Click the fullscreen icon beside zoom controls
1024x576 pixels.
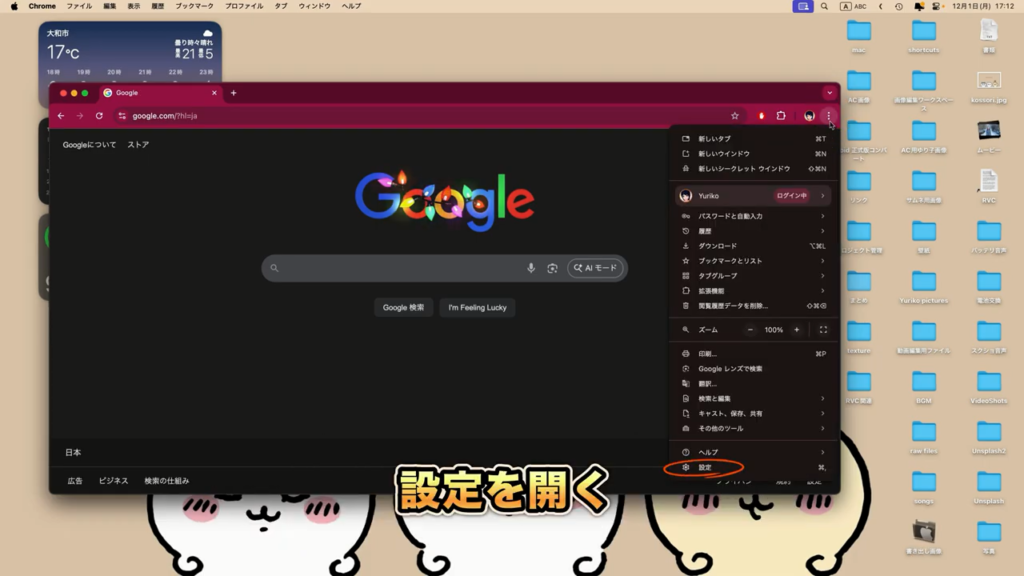(x=823, y=330)
